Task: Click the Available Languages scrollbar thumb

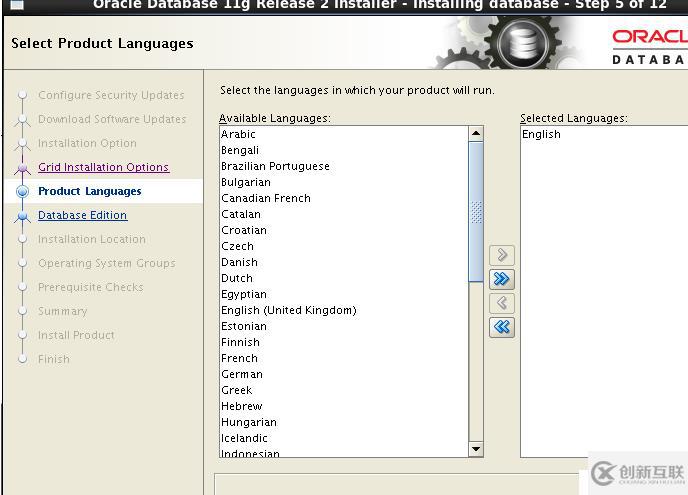Action: pyautogui.click(x=476, y=211)
